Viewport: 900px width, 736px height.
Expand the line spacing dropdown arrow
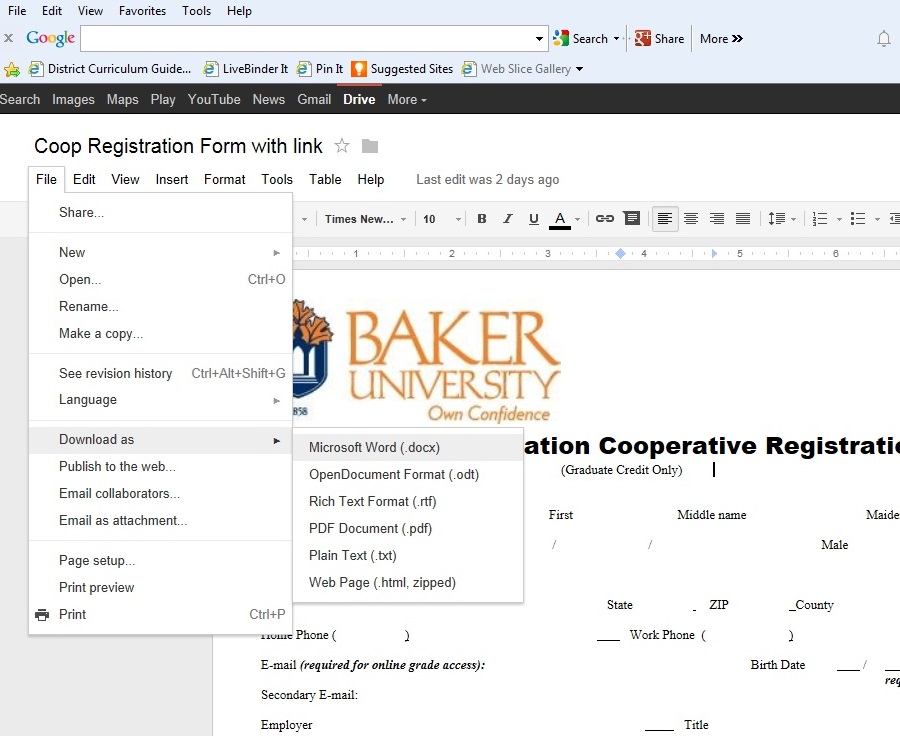coord(793,219)
